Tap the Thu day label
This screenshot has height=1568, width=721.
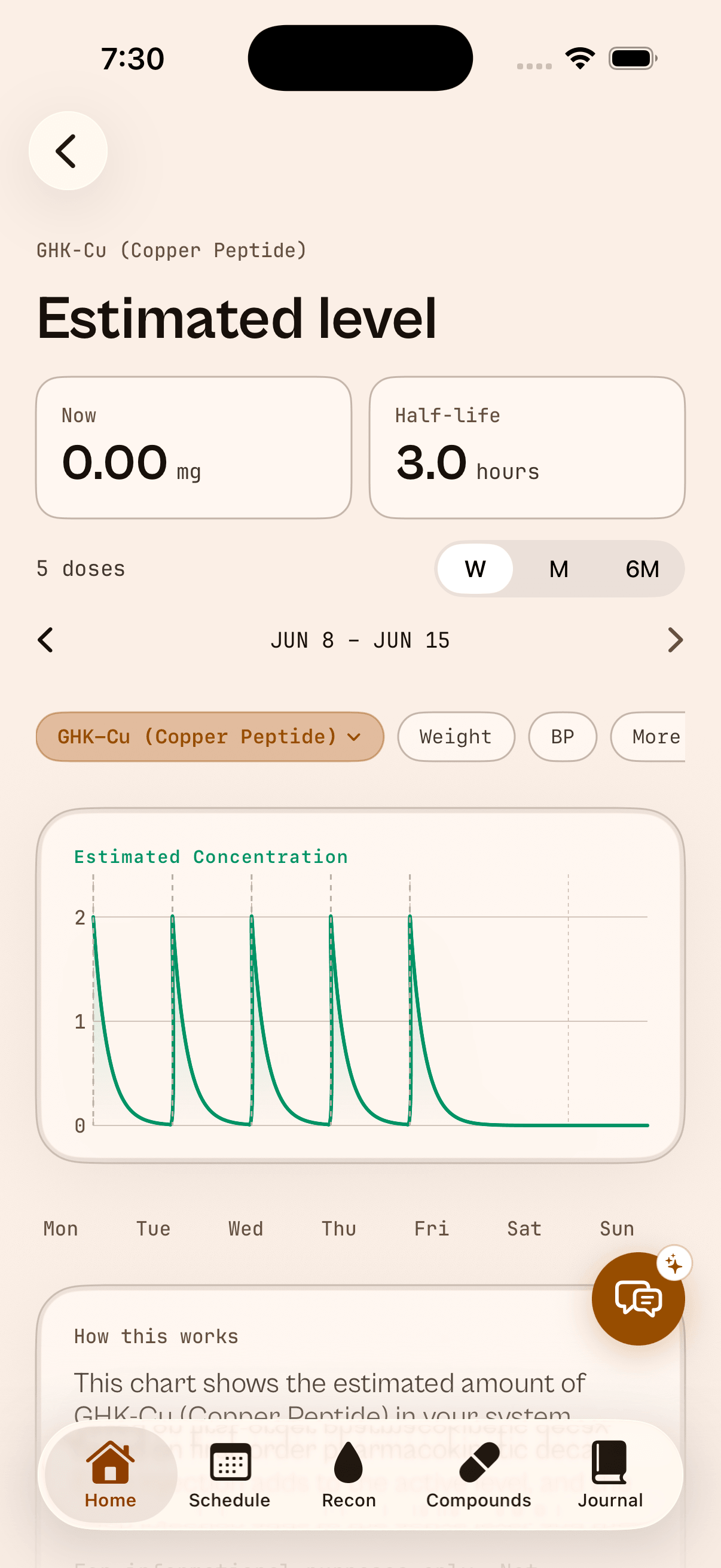pos(339,1228)
